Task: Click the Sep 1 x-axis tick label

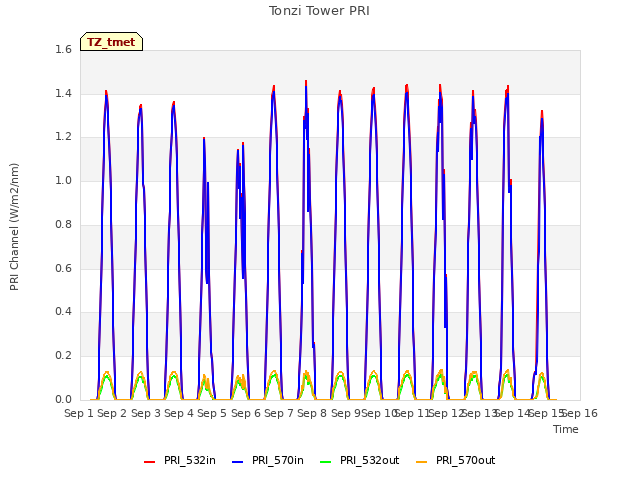Action: (79, 413)
